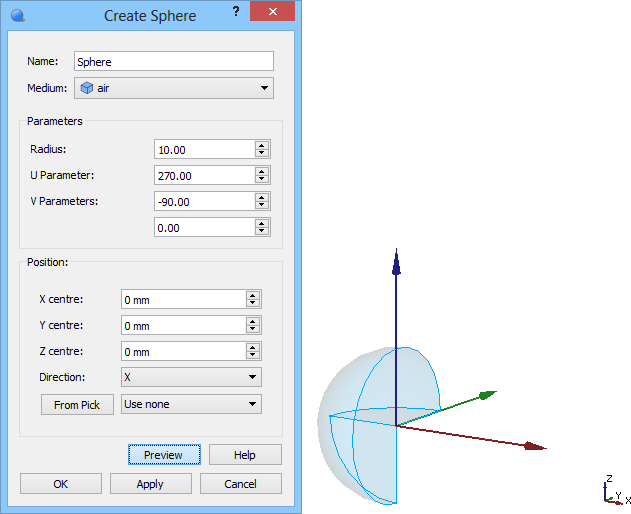The height and width of the screenshot is (514, 631).
Task: Increase the -90.00 V Parameter value
Action: (262, 197)
